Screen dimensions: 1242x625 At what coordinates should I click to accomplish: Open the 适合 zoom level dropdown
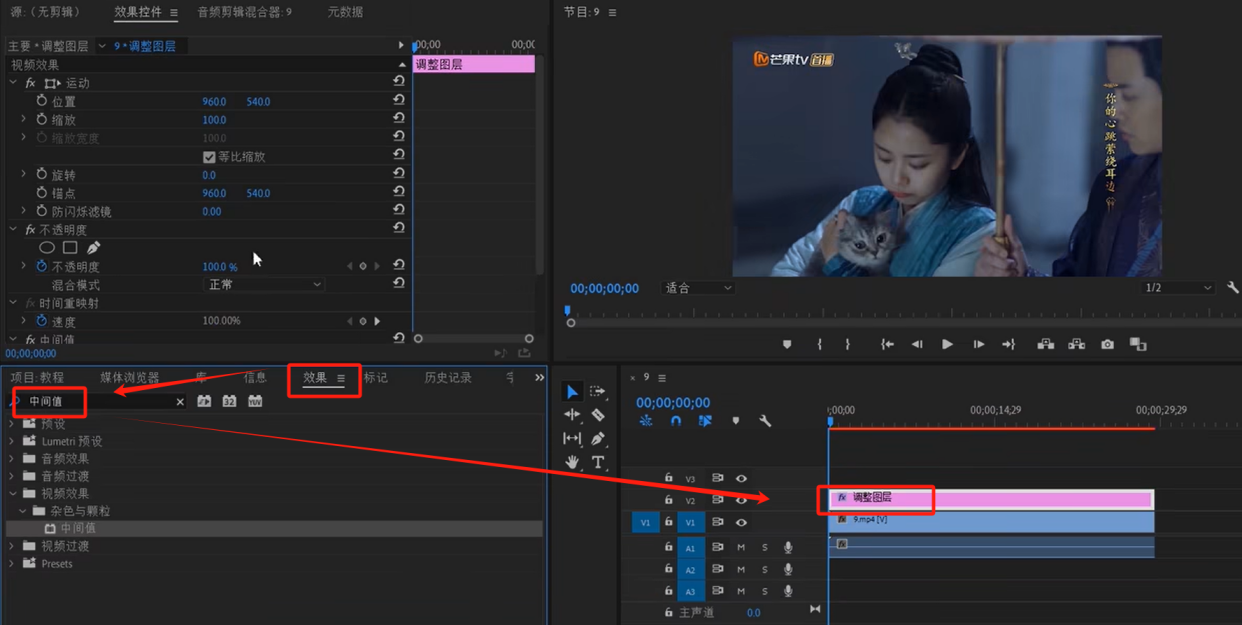[x=698, y=288]
